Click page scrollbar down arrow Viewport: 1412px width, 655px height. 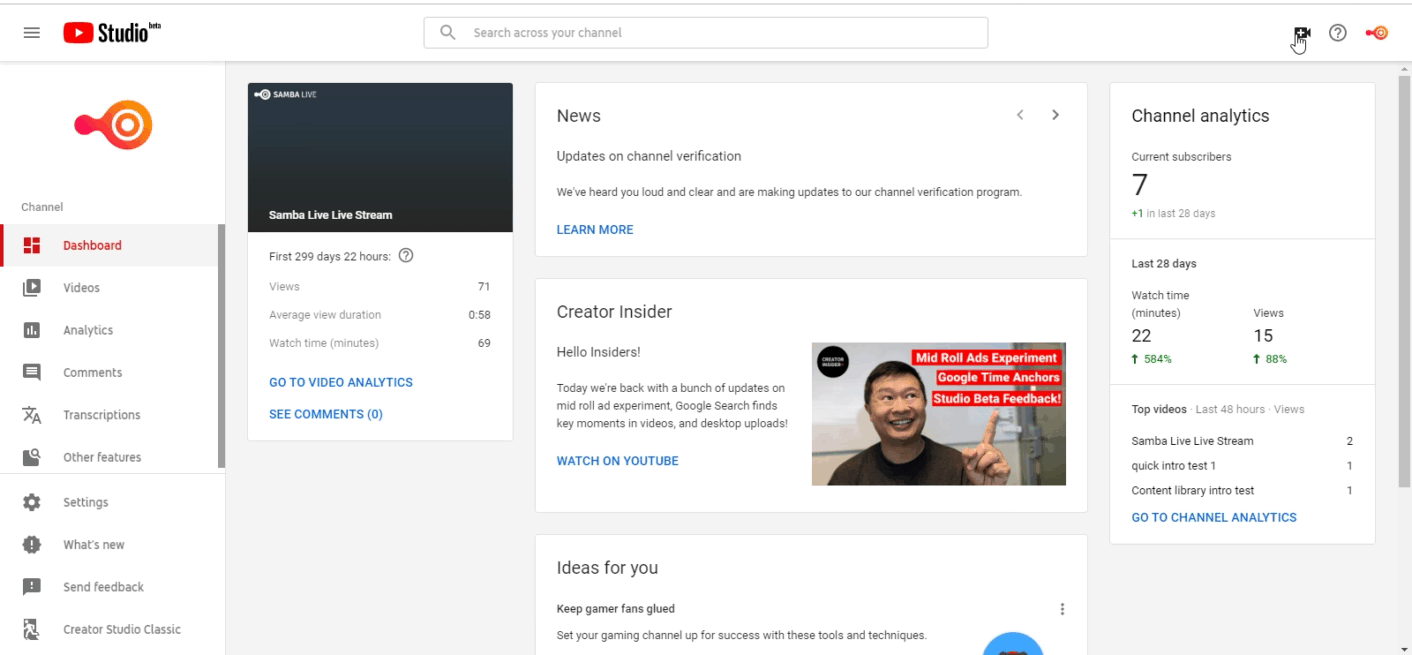pyautogui.click(x=1404, y=648)
